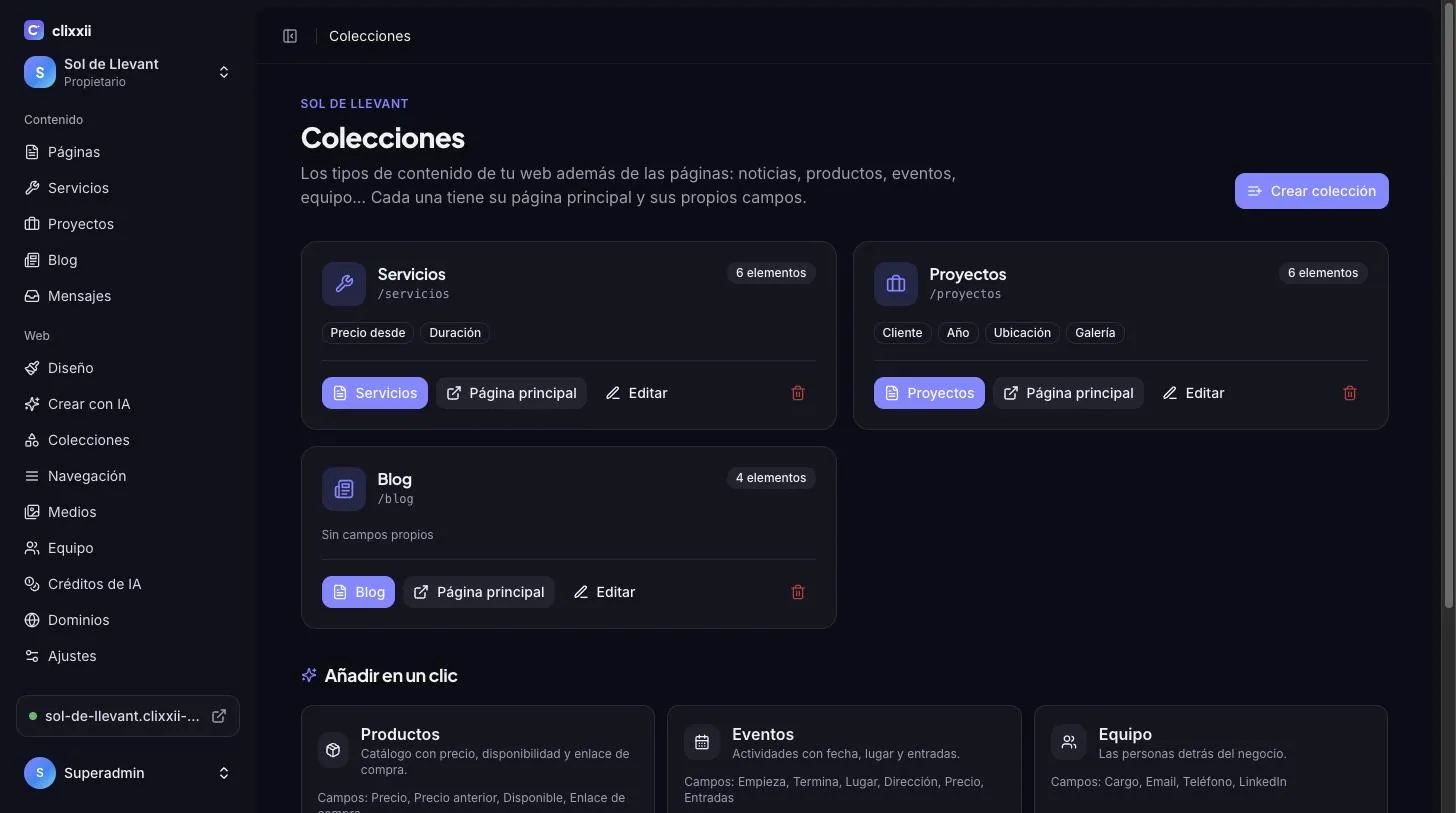Click the Sol de Llevant avatar icon

tap(40, 72)
